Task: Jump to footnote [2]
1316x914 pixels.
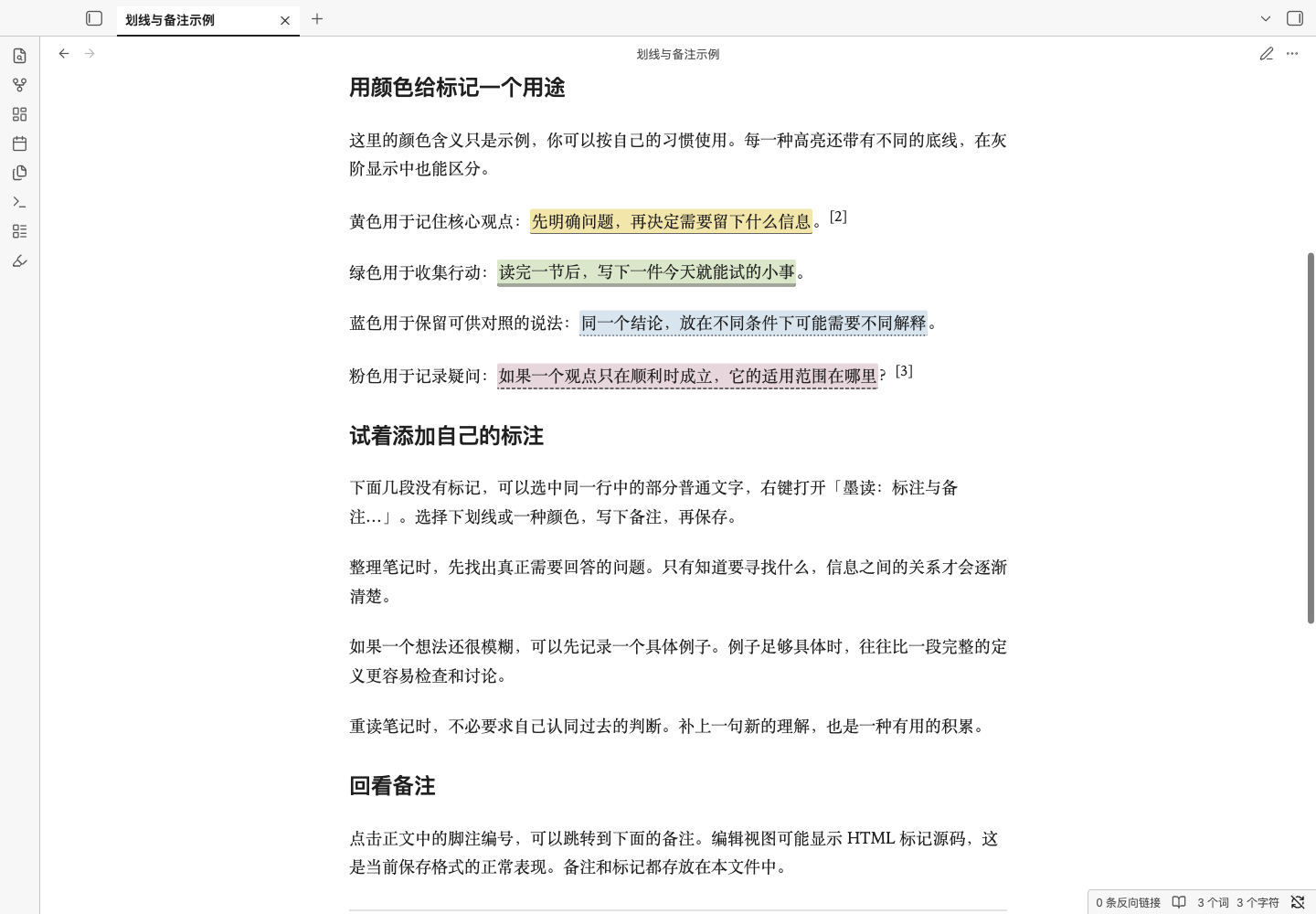Action: [838, 217]
